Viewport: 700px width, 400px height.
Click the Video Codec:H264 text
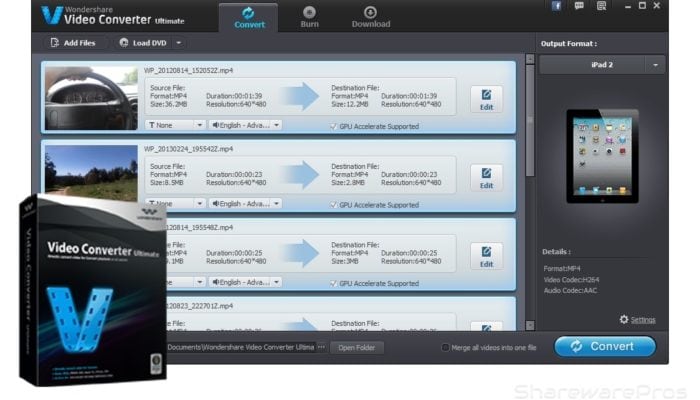coord(571,280)
